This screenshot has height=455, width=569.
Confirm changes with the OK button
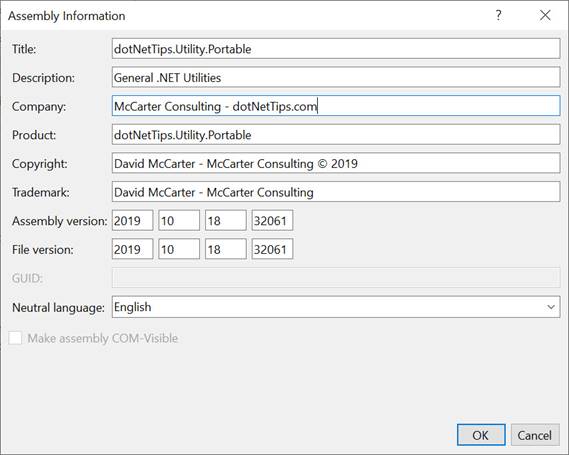click(481, 435)
